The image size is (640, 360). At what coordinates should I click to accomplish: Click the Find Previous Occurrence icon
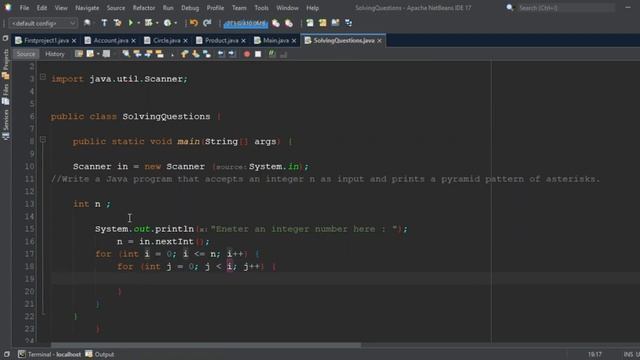(x=137, y=54)
